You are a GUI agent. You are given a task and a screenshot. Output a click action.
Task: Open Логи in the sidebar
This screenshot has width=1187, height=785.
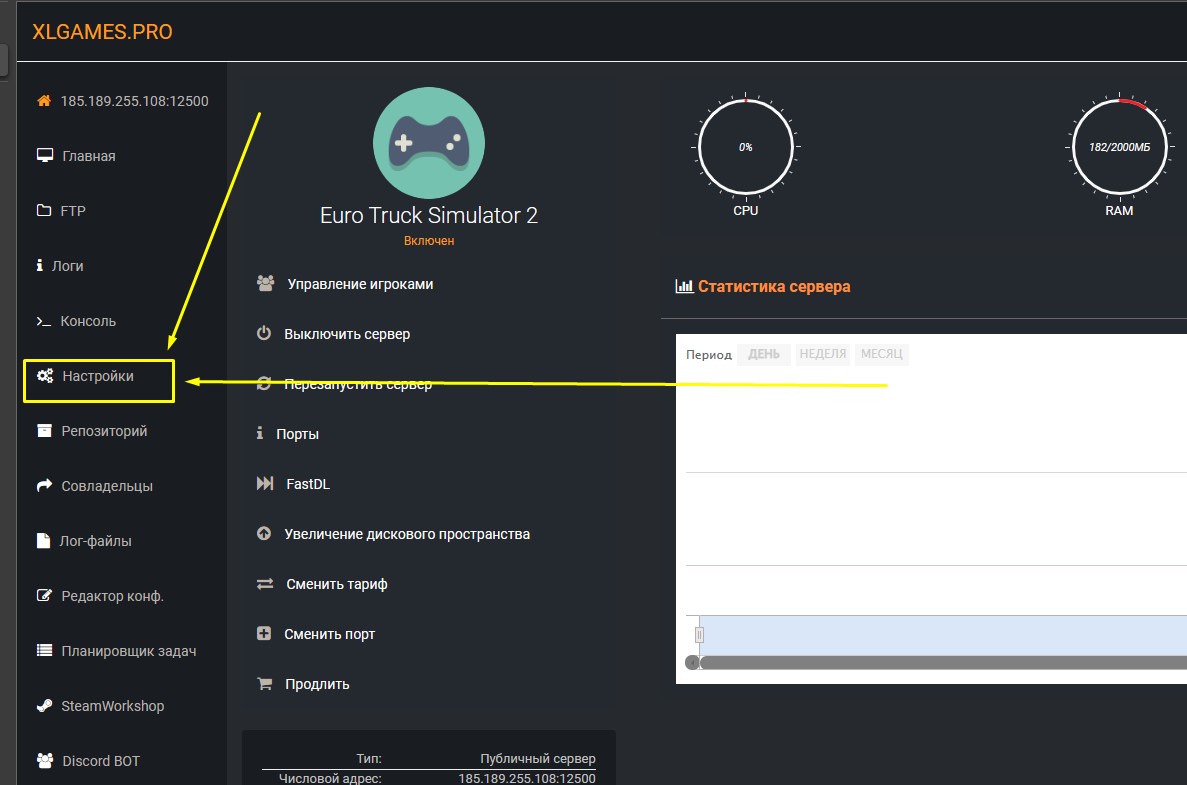67,266
